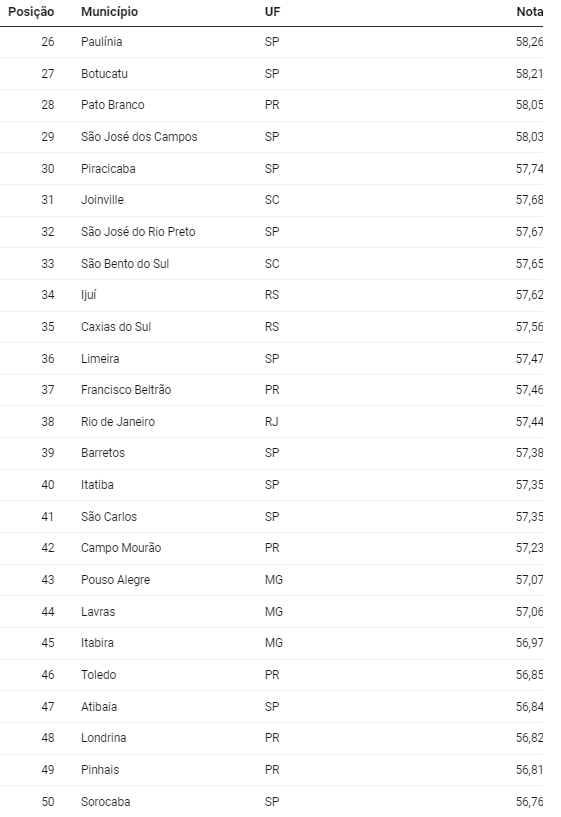
Task: Select the Paulínia row
Action: (x=271, y=42)
